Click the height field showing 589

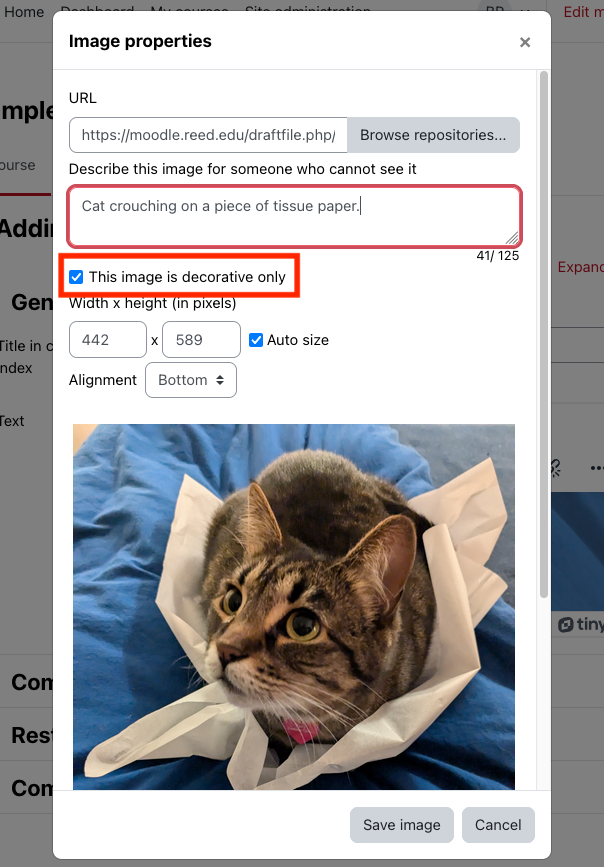pos(201,340)
